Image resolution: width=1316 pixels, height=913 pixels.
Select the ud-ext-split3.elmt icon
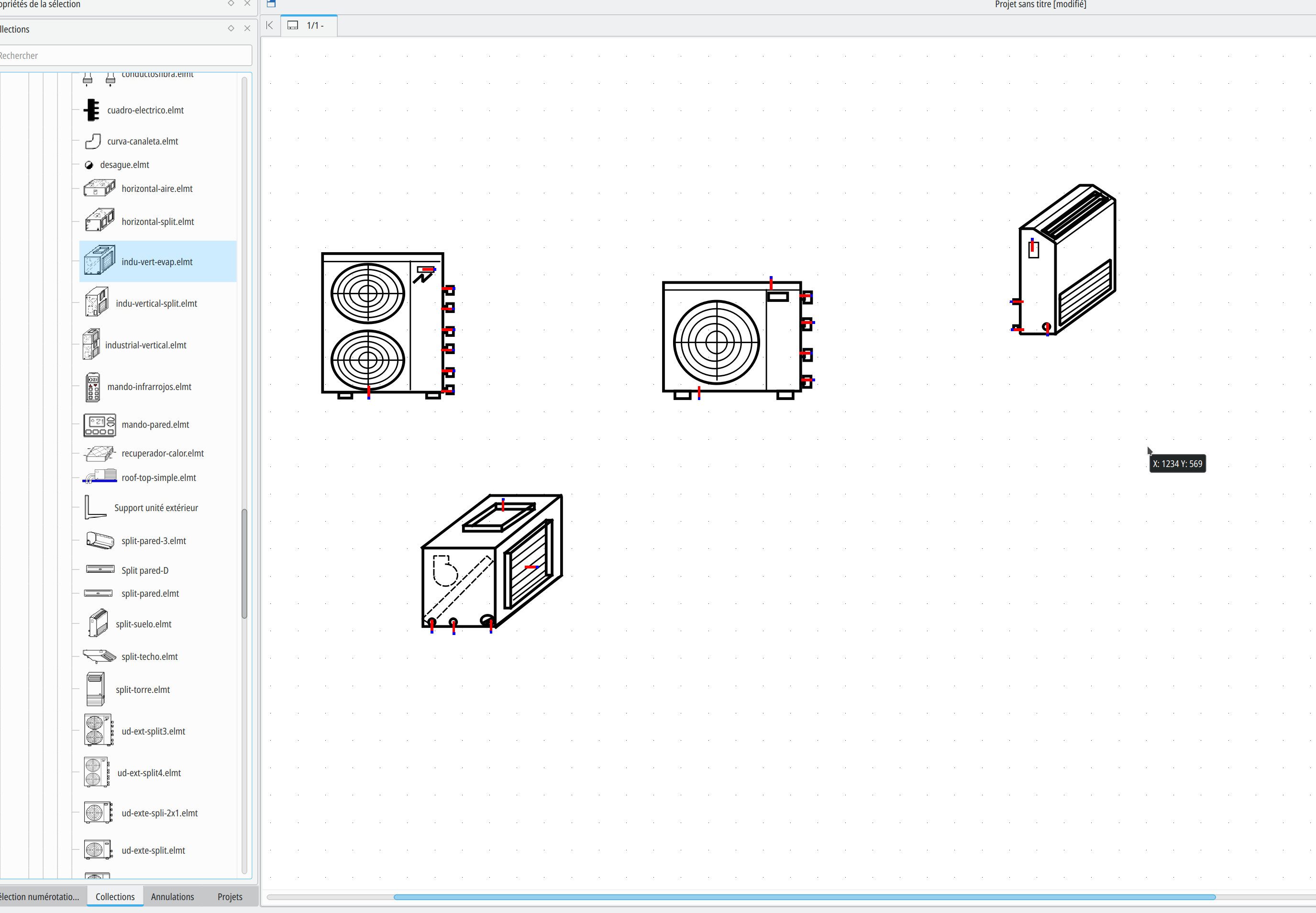(99, 730)
